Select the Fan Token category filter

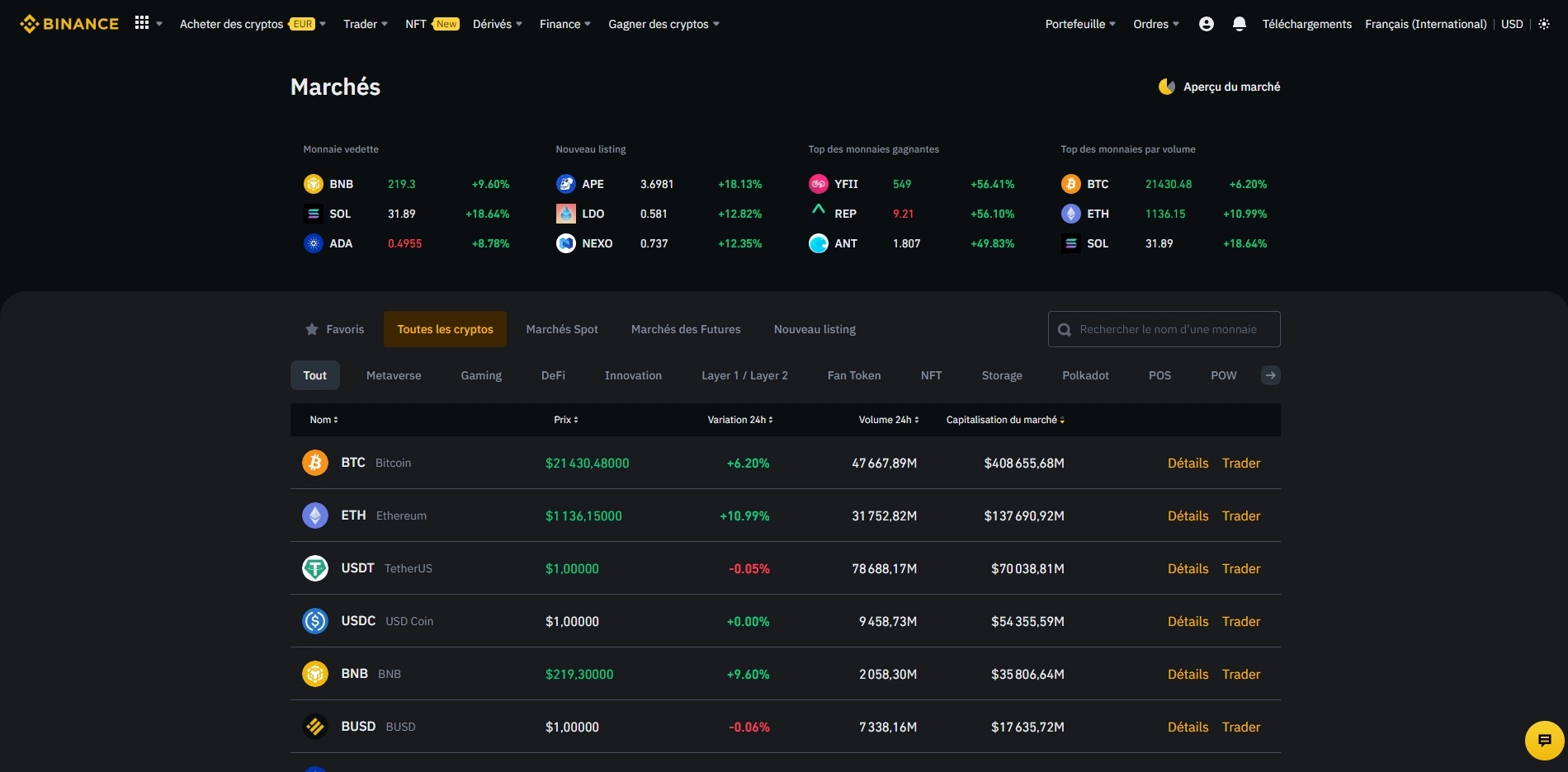(854, 375)
